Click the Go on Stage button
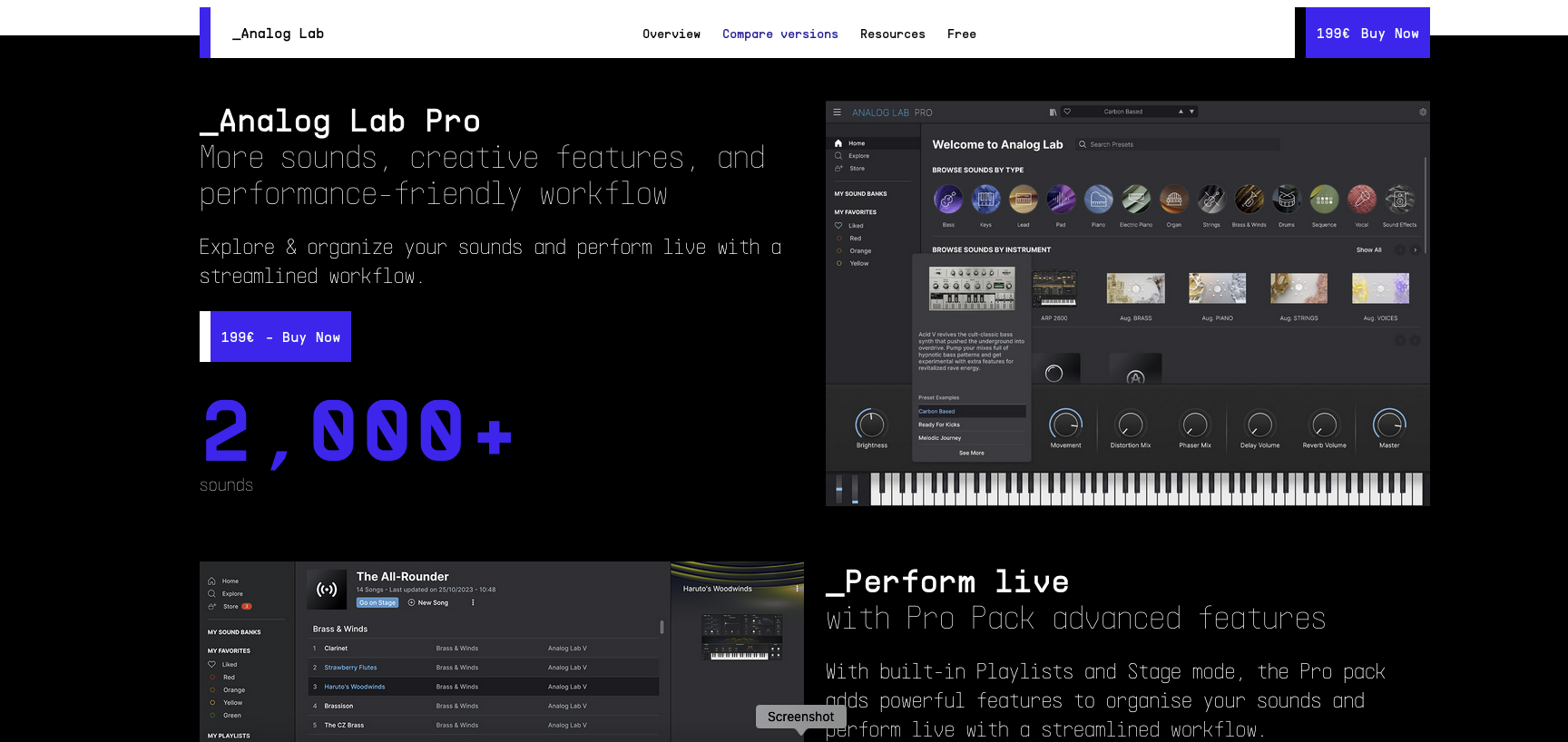This screenshot has width=1568, height=742. 377,602
